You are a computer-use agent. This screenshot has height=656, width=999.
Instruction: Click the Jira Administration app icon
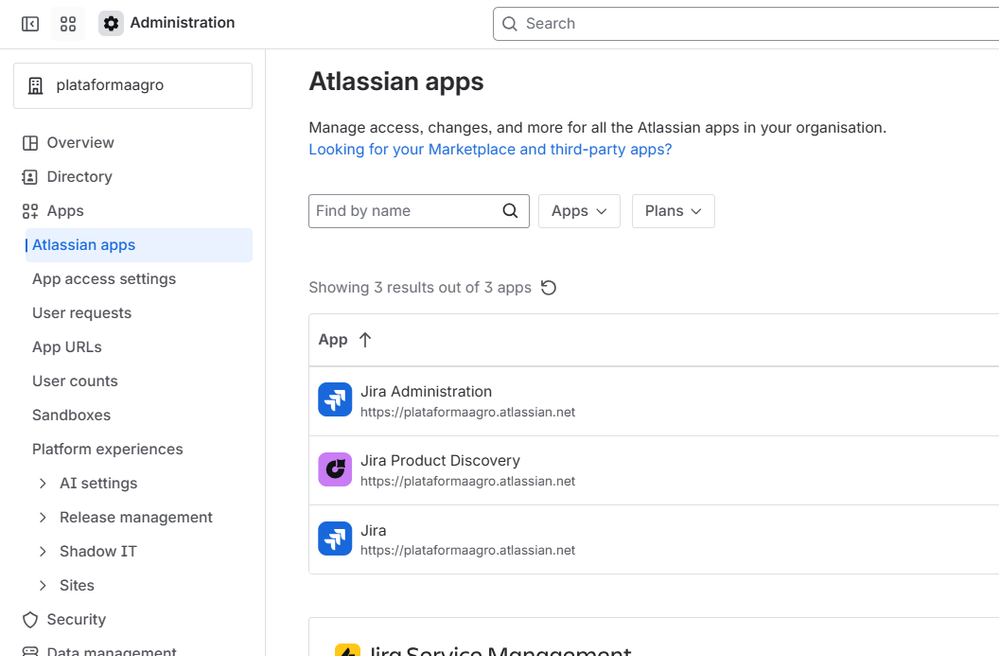click(335, 399)
